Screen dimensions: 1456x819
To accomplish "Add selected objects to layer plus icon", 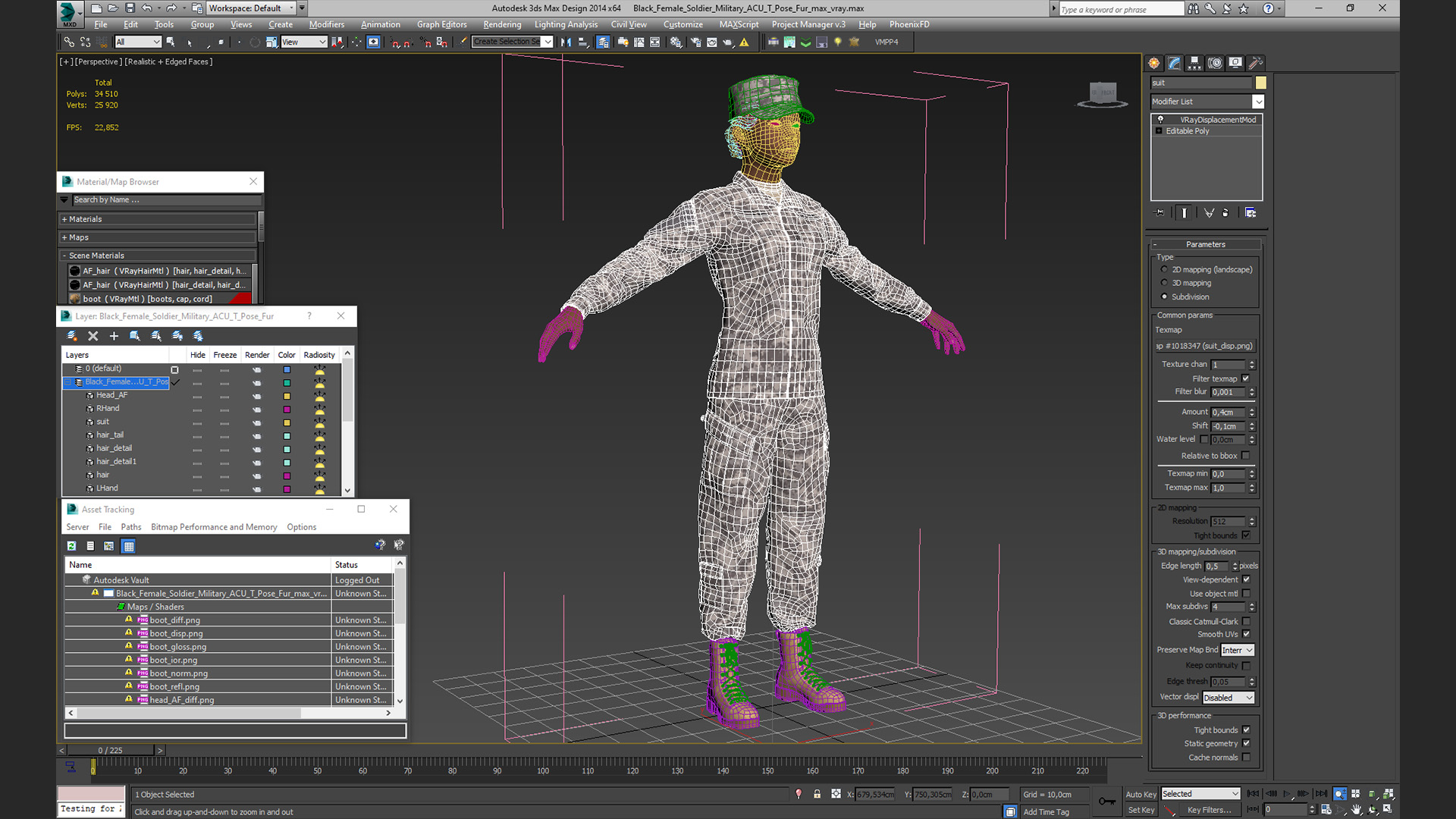I will [x=114, y=336].
